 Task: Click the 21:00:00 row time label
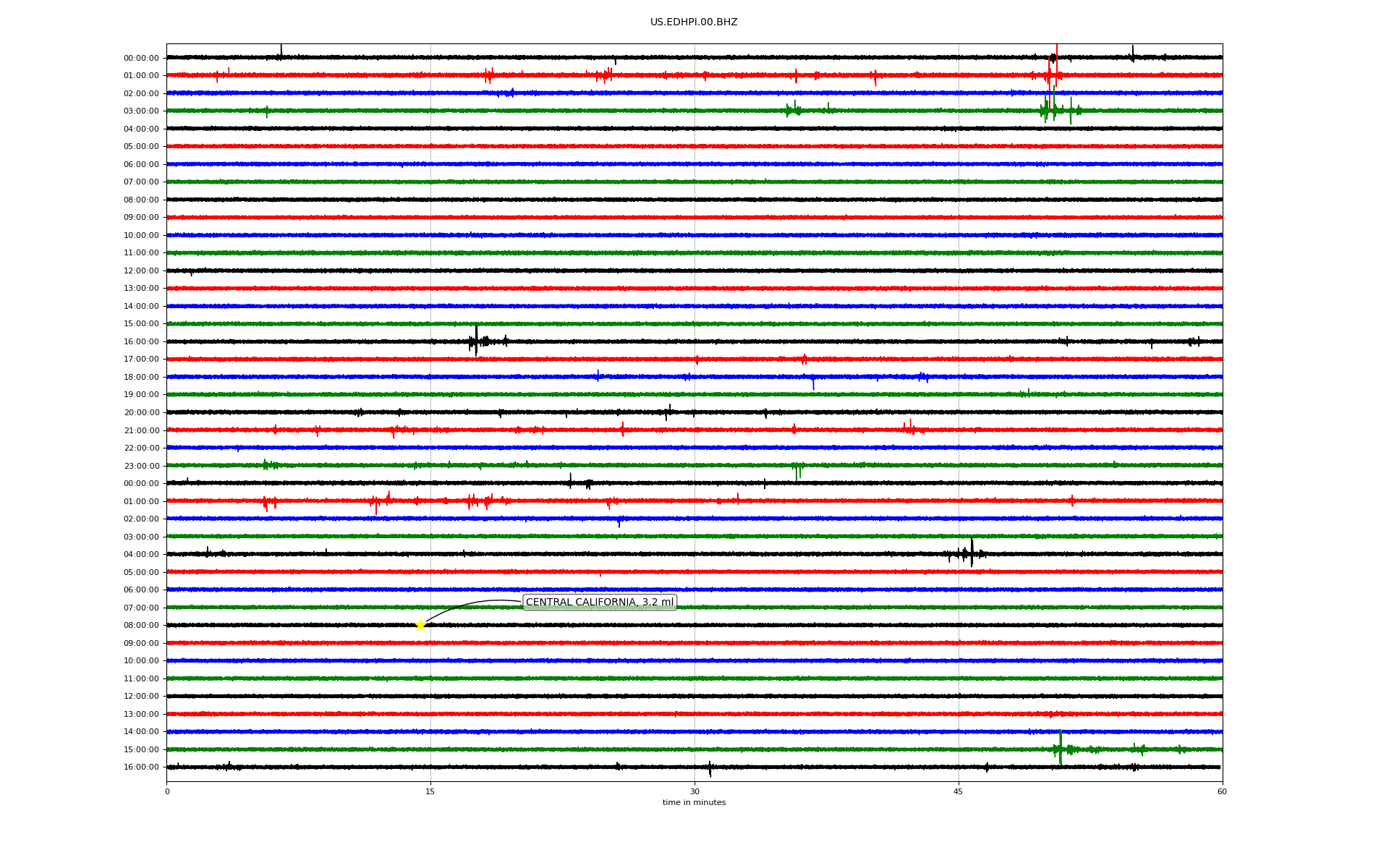point(141,430)
